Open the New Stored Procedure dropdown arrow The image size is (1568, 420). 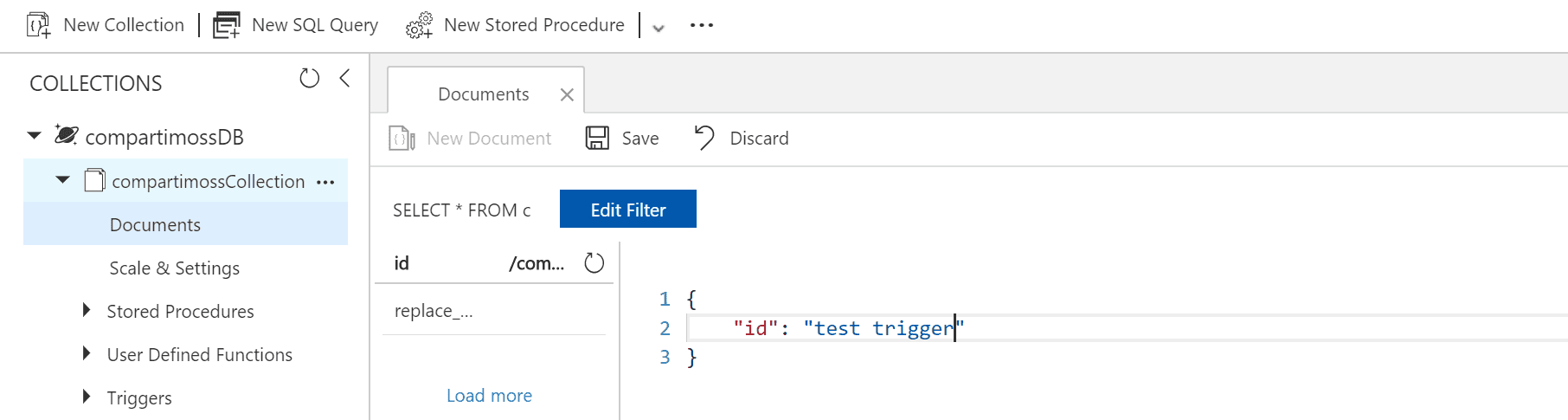(x=659, y=28)
